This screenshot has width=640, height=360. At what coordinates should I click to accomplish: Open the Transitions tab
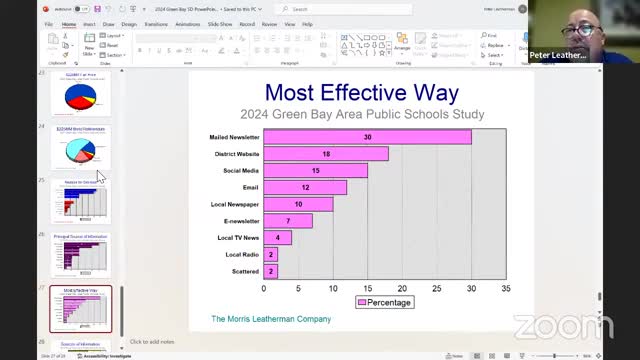coord(156,24)
